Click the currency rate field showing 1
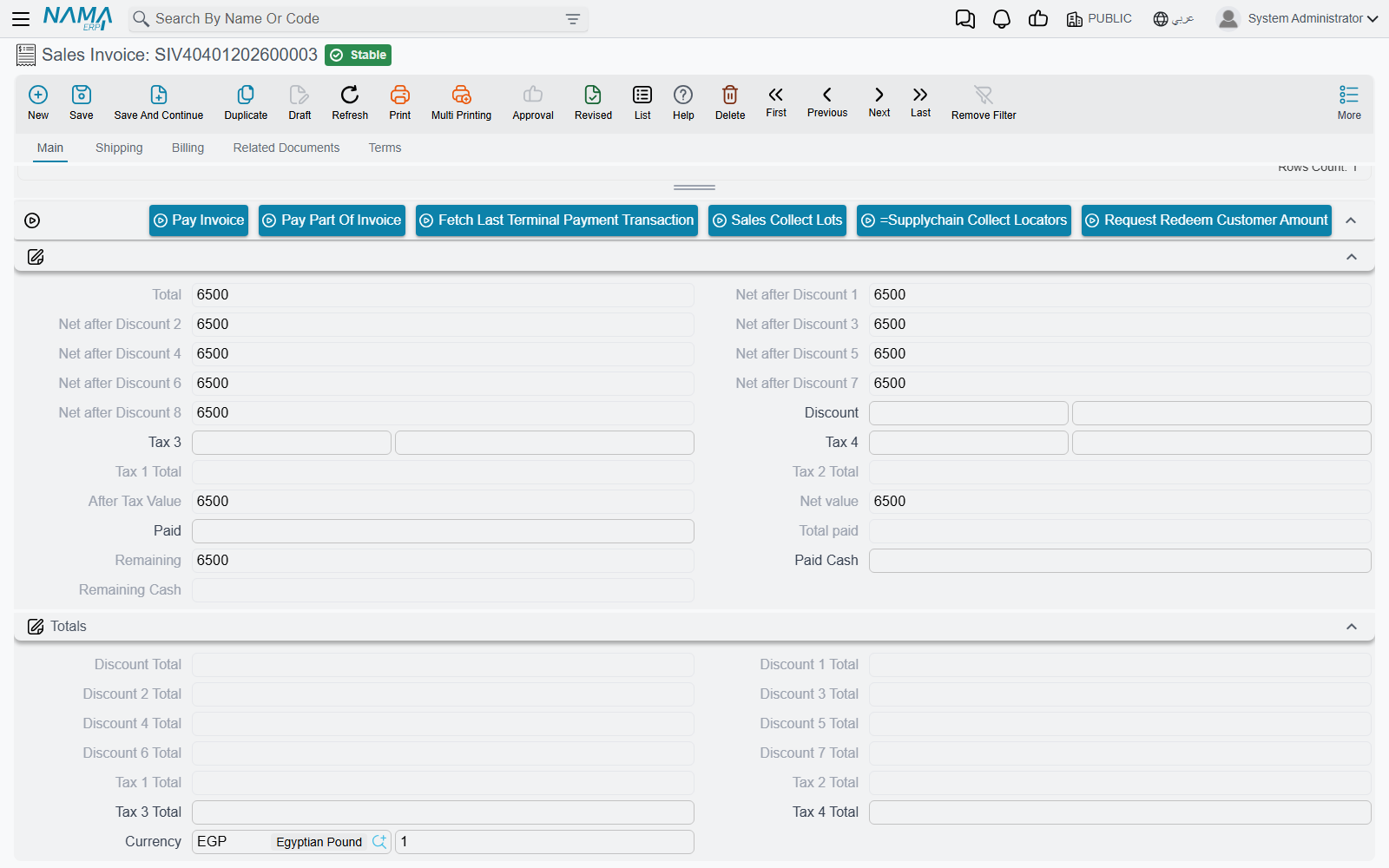This screenshot has height=868, width=1389. 544,842
